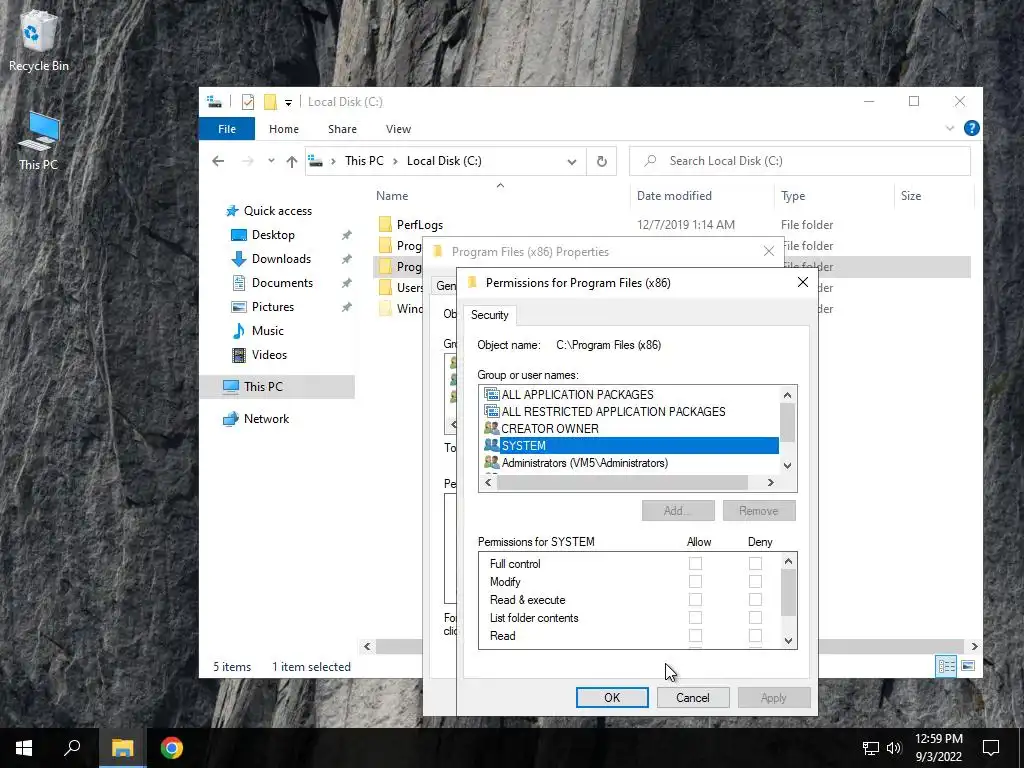Click the properties checkmark icon in title bar
The image size is (1024, 768).
point(248,102)
